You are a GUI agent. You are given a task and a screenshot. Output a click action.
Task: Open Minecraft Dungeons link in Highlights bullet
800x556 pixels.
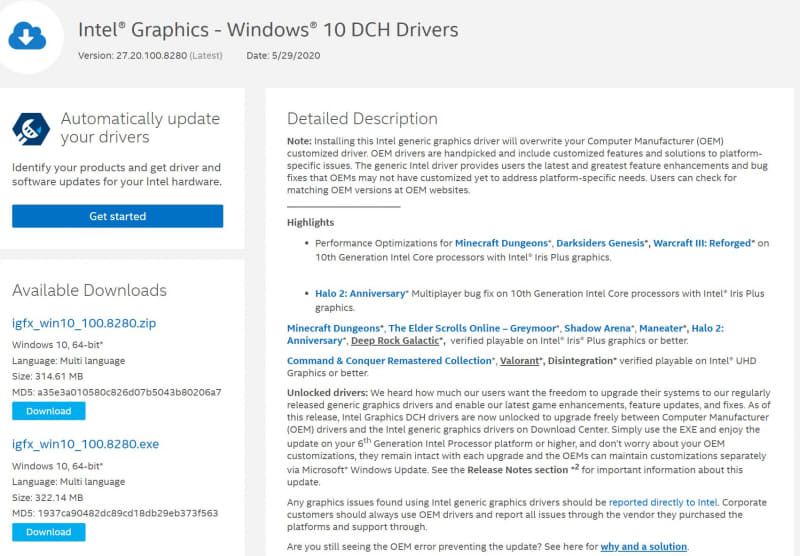click(x=502, y=243)
